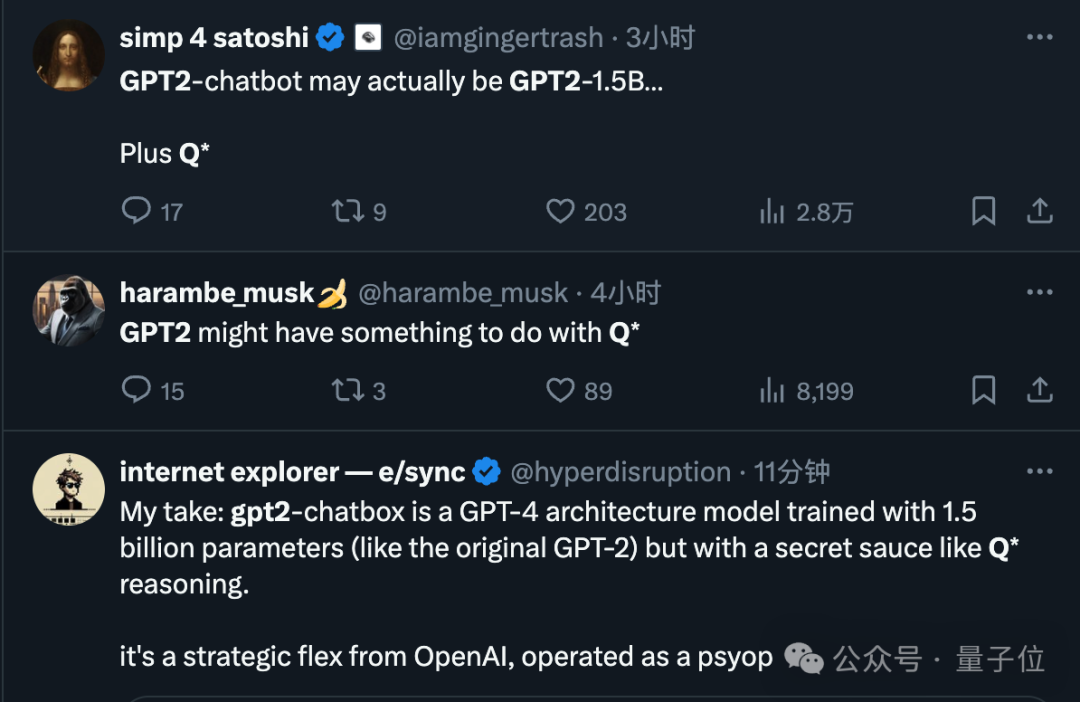Click simp 4 satoshi's profile avatar
1080x702 pixels.
pyautogui.click(x=69, y=55)
